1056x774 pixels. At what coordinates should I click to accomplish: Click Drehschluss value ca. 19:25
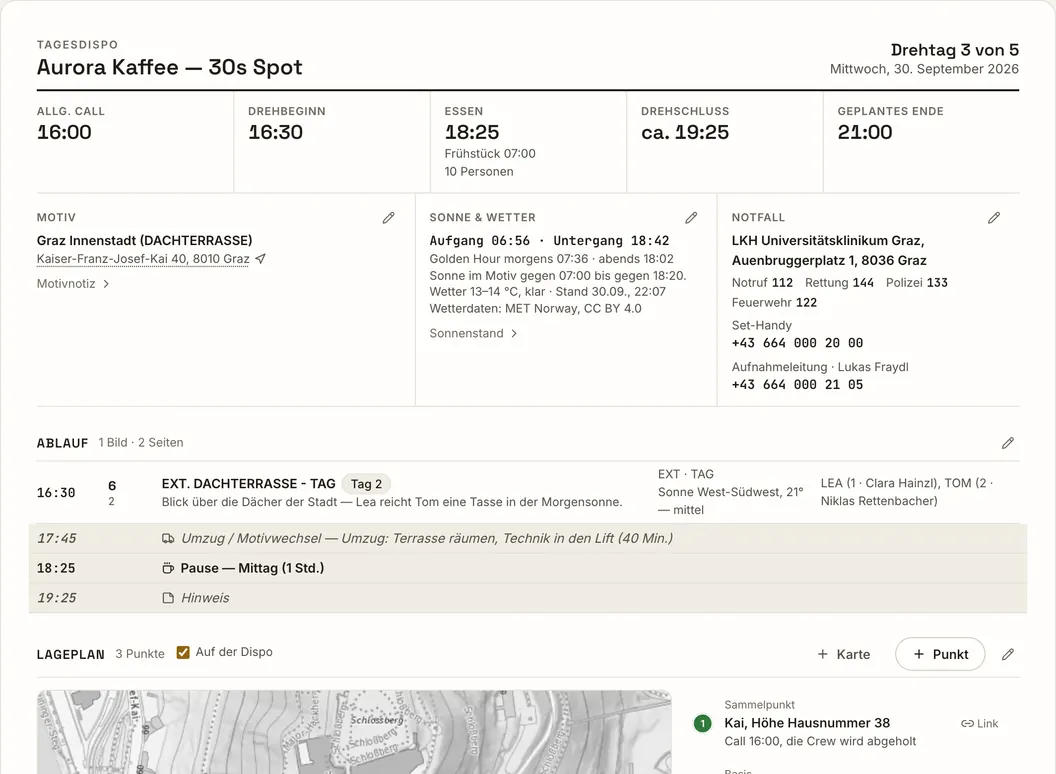tap(685, 132)
